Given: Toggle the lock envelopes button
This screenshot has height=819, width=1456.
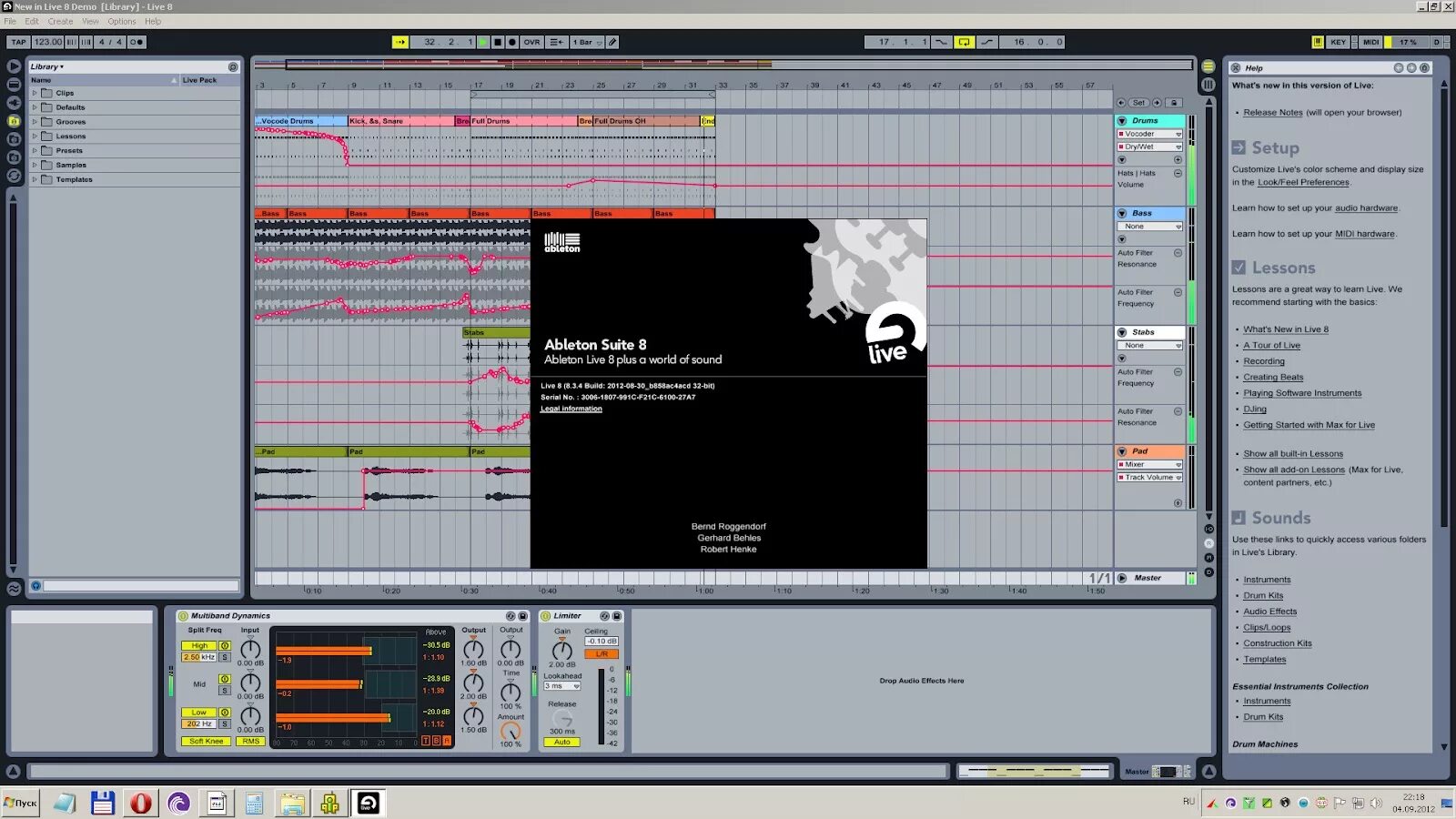Looking at the screenshot, I should [1175, 103].
